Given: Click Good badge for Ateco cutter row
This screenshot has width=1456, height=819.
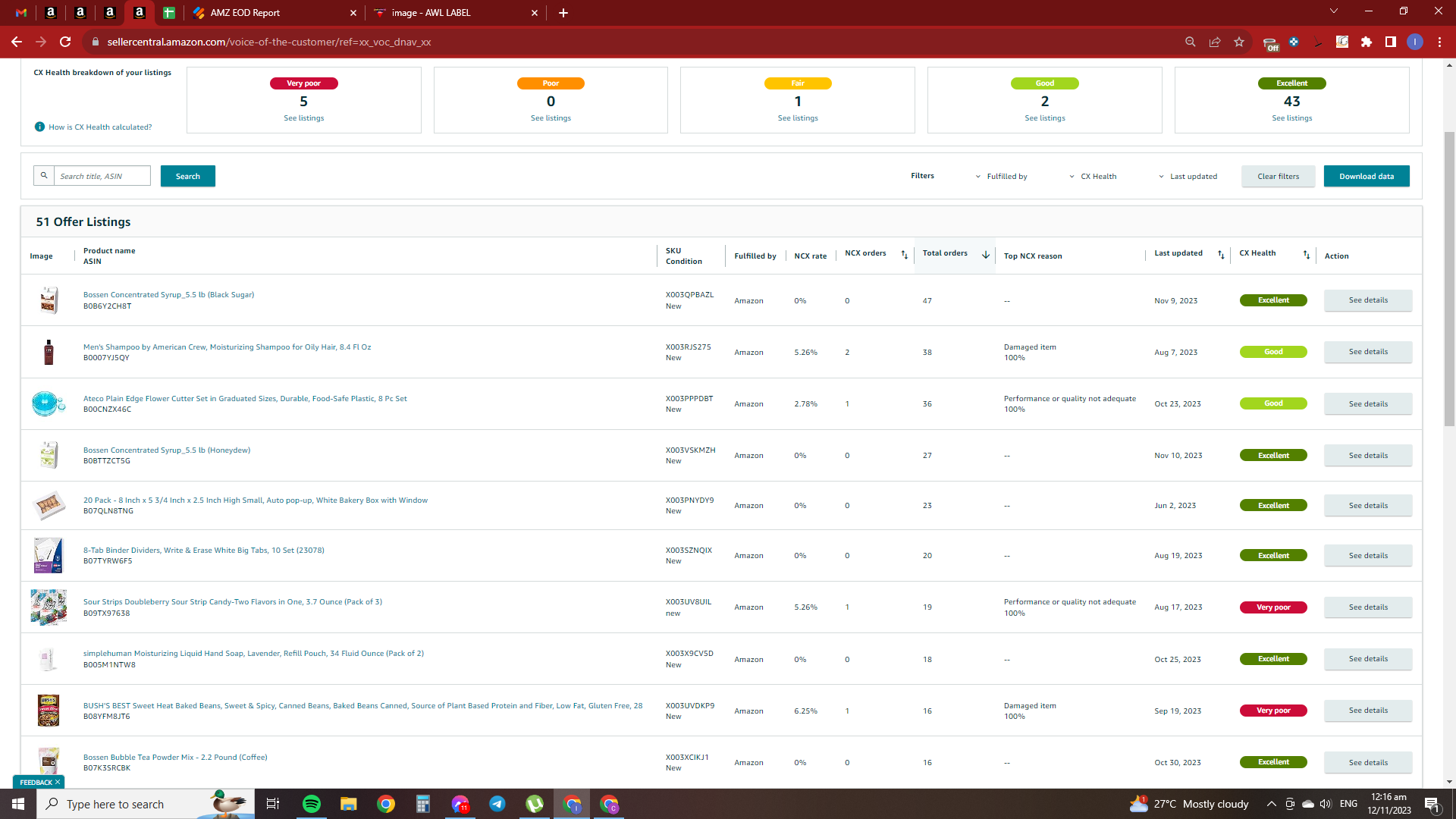Looking at the screenshot, I should 1273,403.
